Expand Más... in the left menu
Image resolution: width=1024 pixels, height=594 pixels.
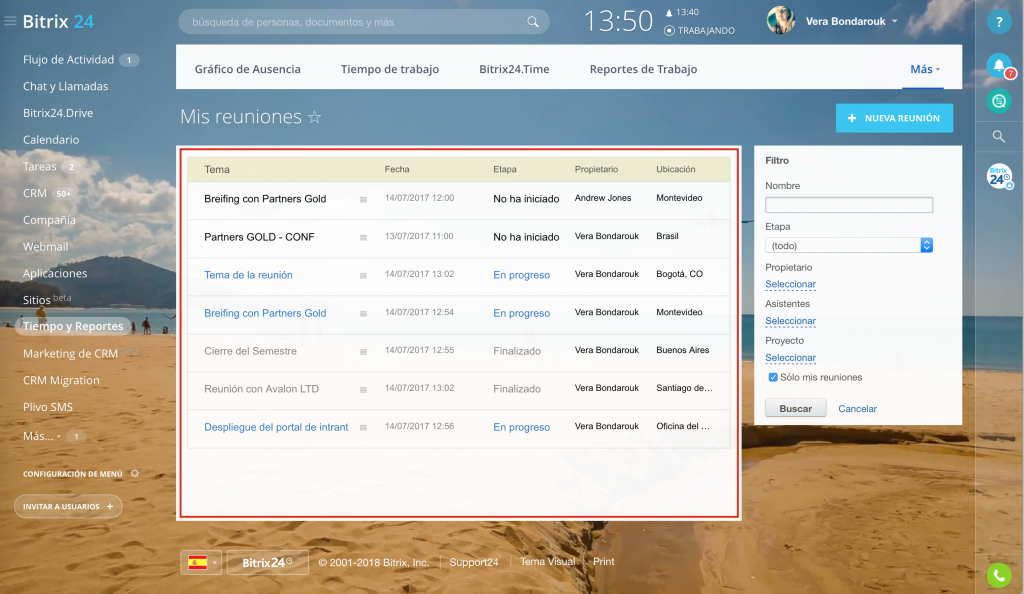41,436
